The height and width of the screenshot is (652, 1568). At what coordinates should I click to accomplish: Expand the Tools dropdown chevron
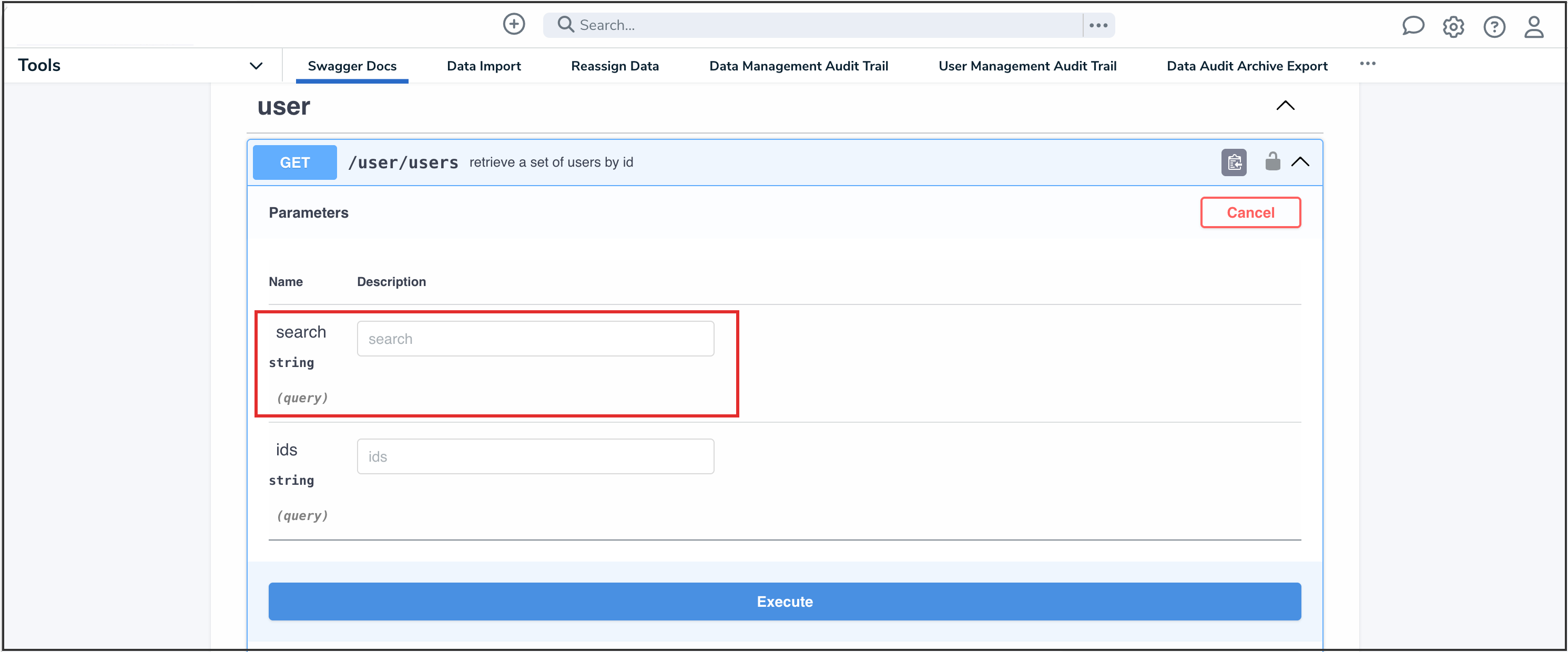click(x=256, y=66)
